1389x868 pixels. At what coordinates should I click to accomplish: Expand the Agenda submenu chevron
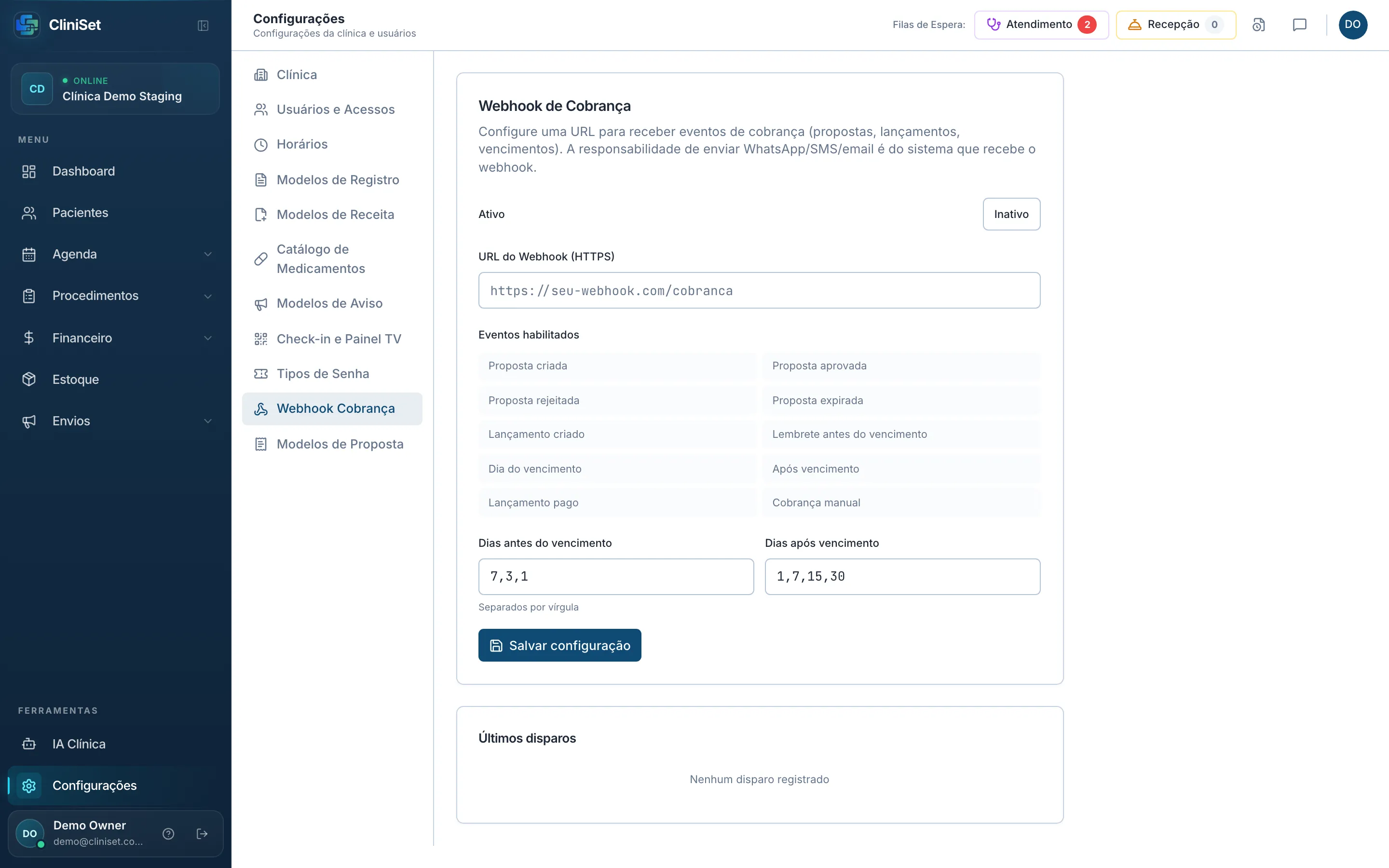(x=208, y=254)
